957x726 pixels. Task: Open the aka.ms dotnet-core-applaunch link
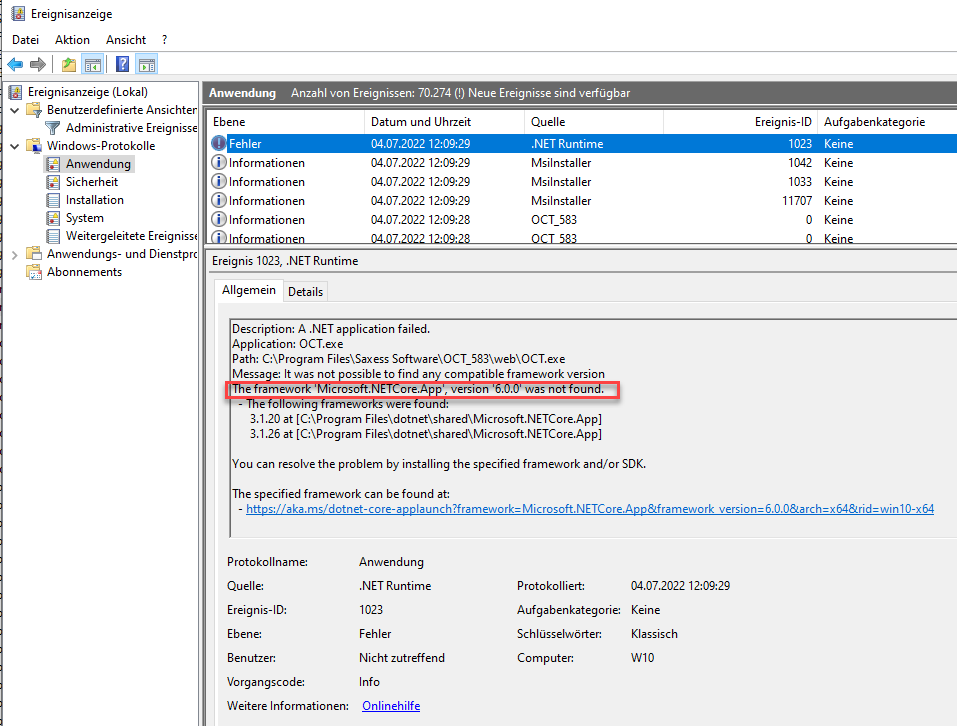pyautogui.click(x=589, y=509)
